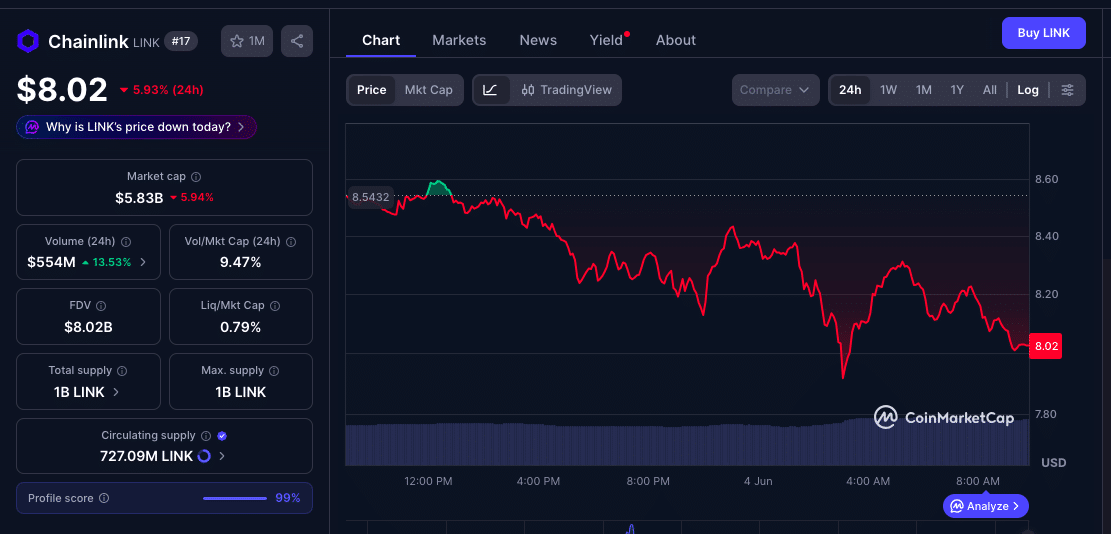
Task: Show Total supply info icon
Action: pyautogui.click(x=122, y=370)
